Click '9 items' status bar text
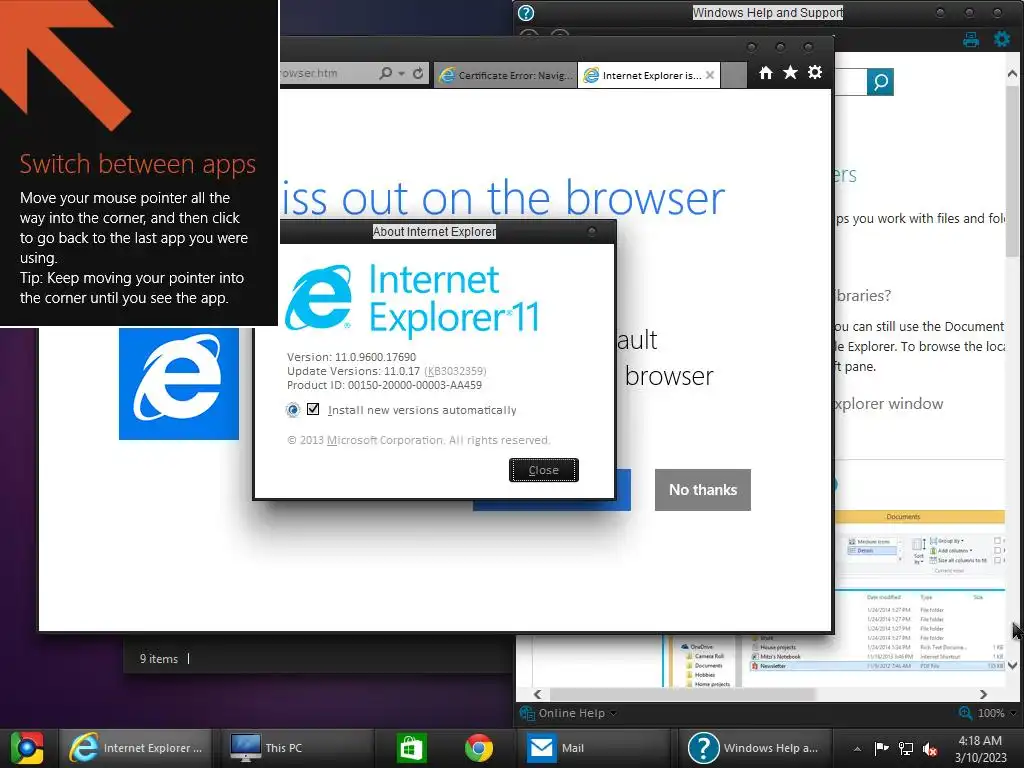This screenshot has height=768, width=1024. tap(159, 659)
